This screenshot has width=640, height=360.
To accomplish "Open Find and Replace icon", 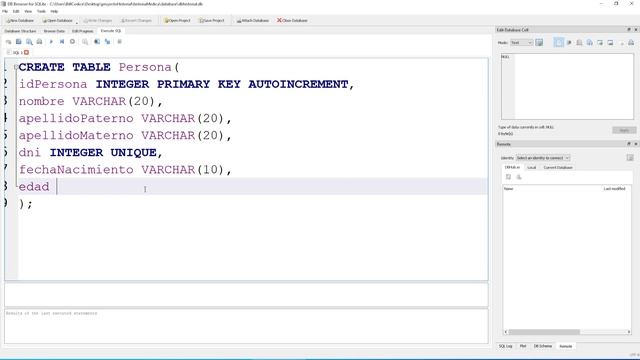I will click(107, 42).
